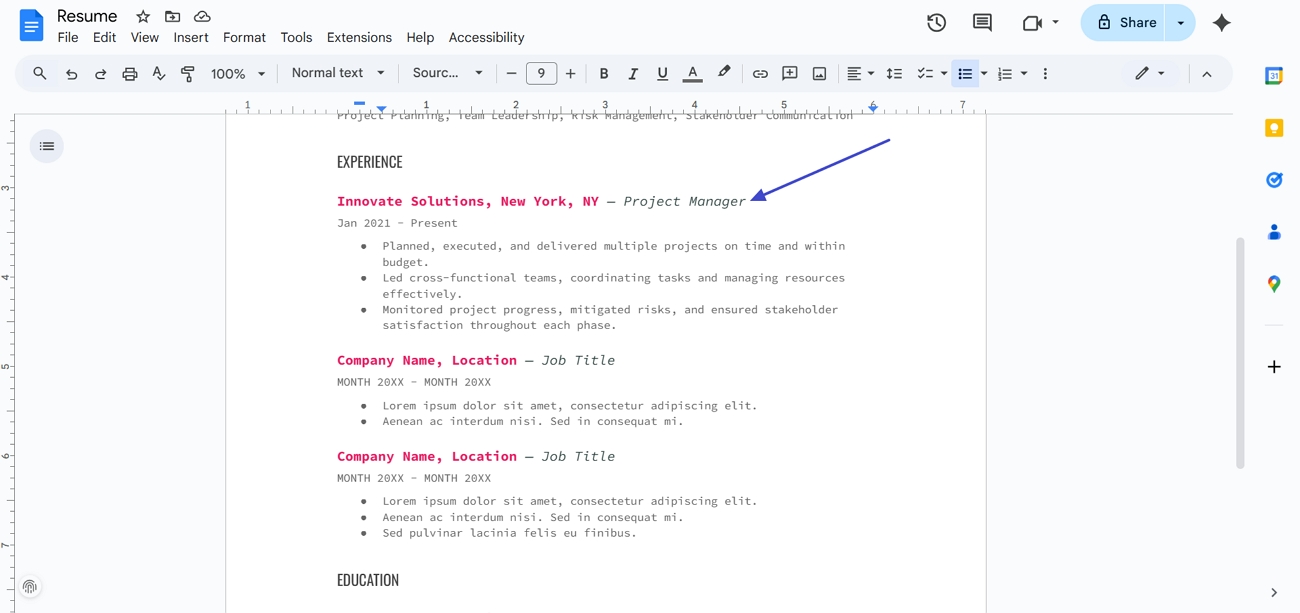Expand the font family selector
This screenshot has width=1300, height=613.
(x=448, y=73)
